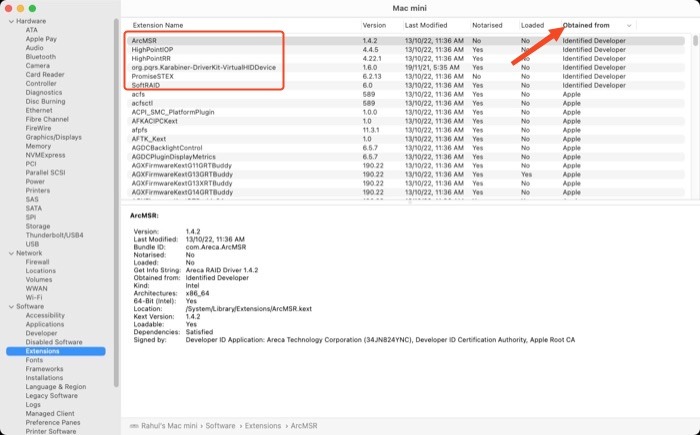The width and height of the screenshot is (700, 435).
Task: Select Logs under Software
Action: click(x=33, y=405)
